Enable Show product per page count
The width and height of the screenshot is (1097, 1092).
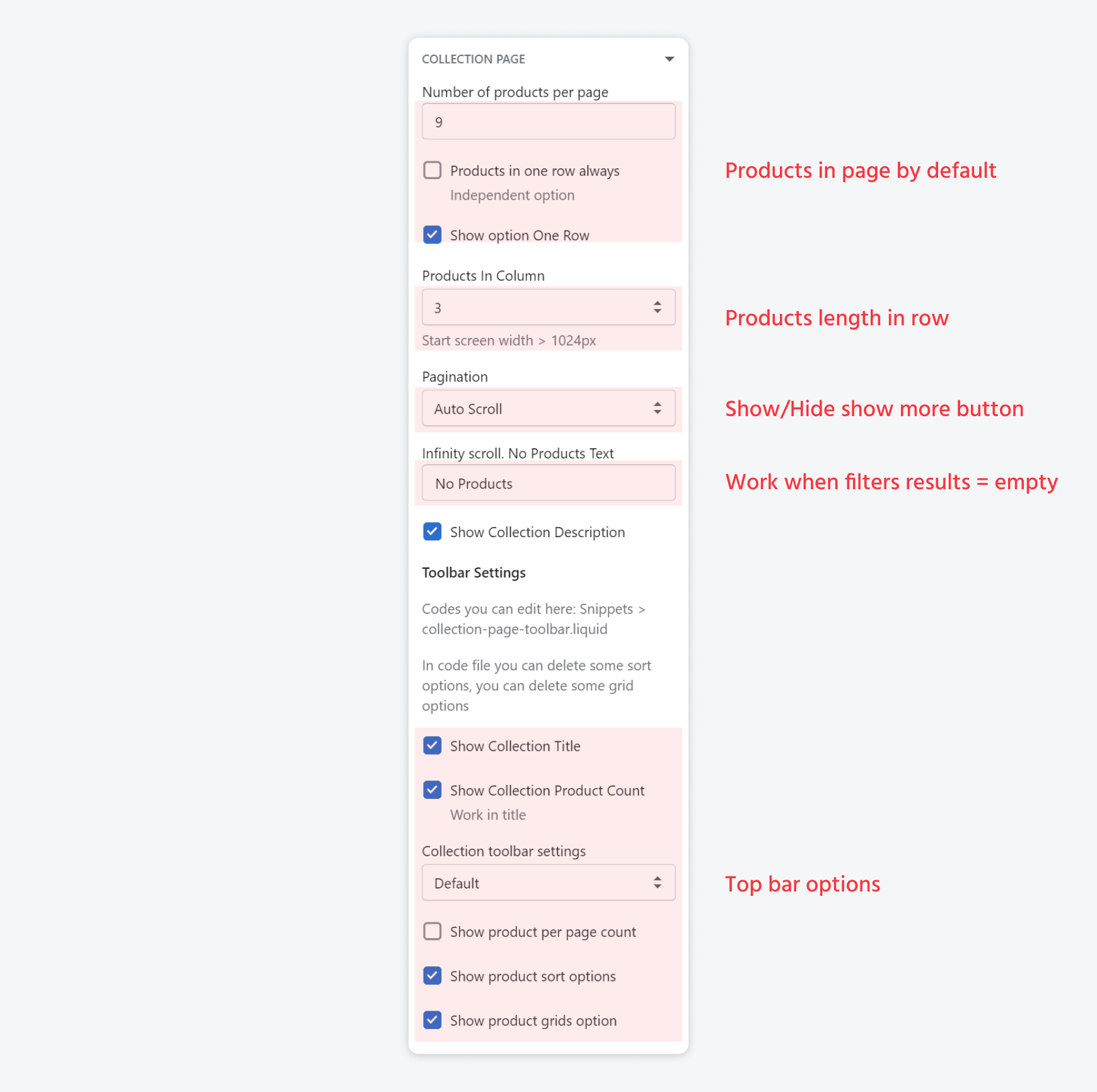pos(432,931)
